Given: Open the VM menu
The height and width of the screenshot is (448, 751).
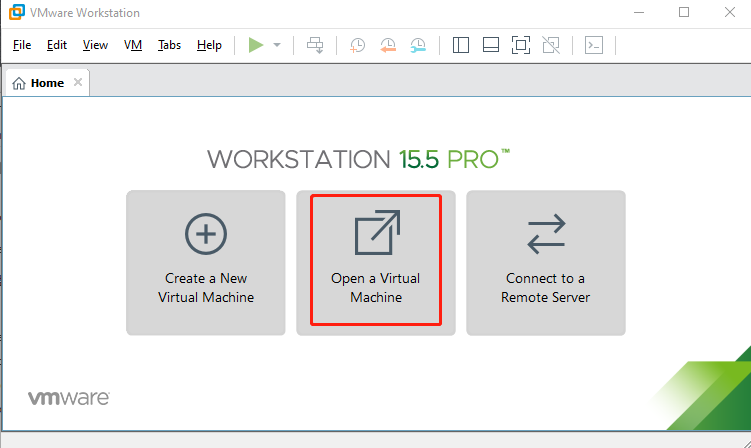Looking at the screenshot, I should pos(133,45).
